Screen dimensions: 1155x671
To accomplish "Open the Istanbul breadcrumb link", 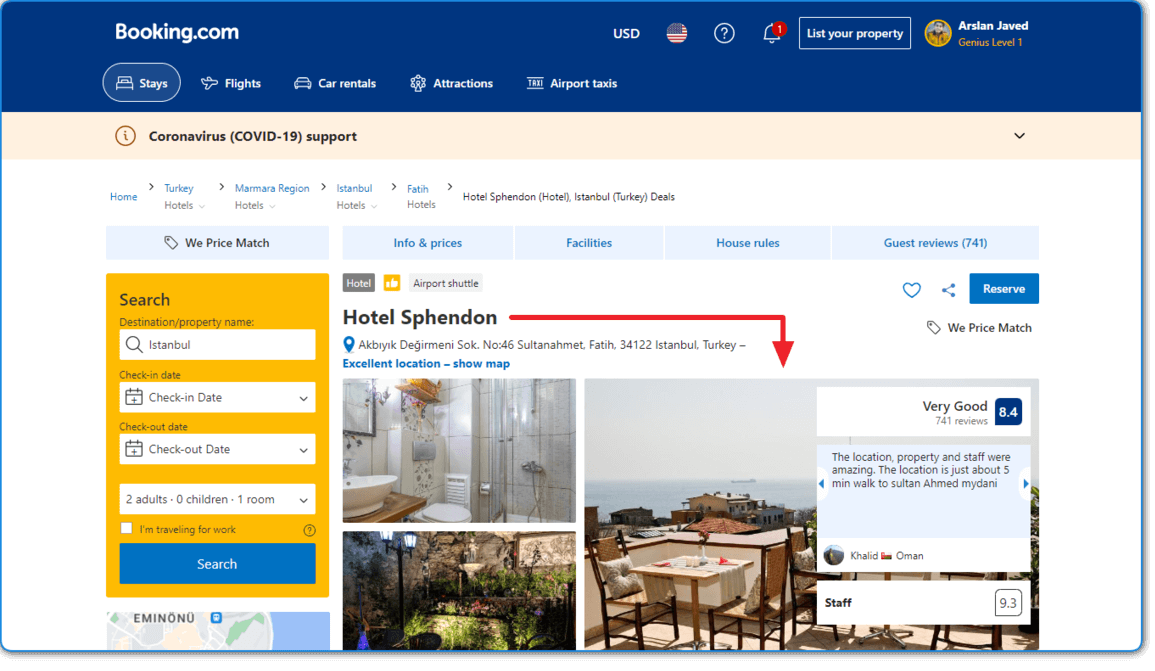I will (x=354, y=189).
